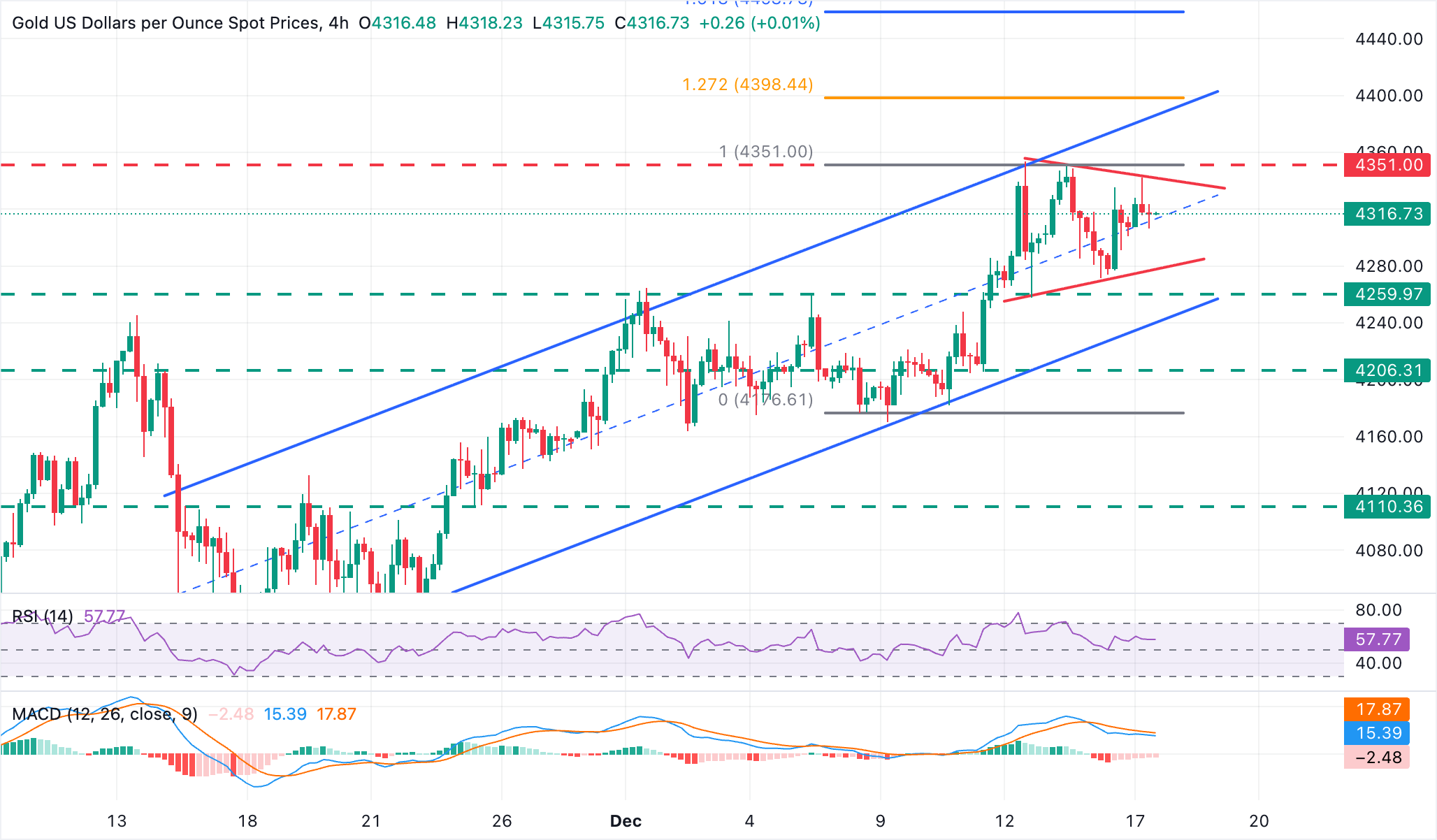
Task: Click the green 4316.73 current price label
Action: (x=1386, y=215)
